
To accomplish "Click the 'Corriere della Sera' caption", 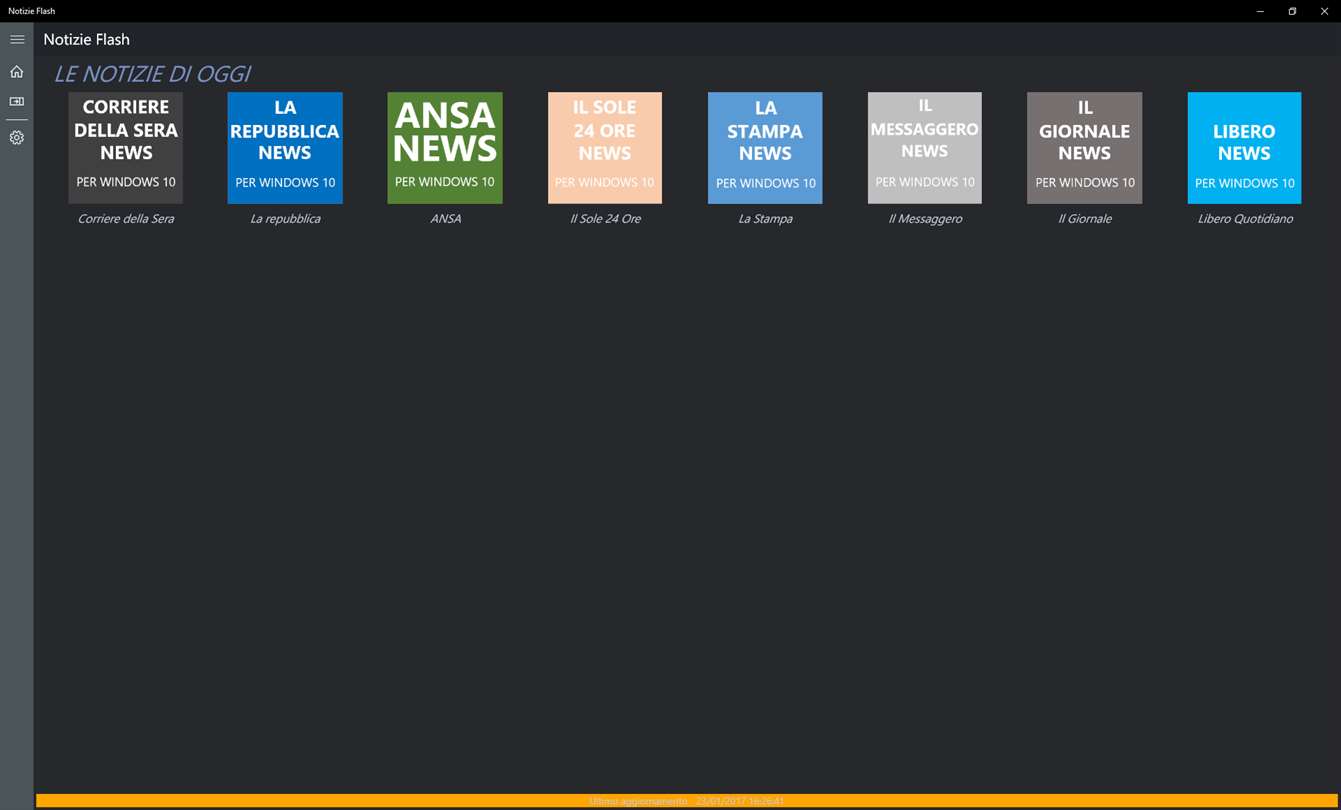I will coord(126,219).
